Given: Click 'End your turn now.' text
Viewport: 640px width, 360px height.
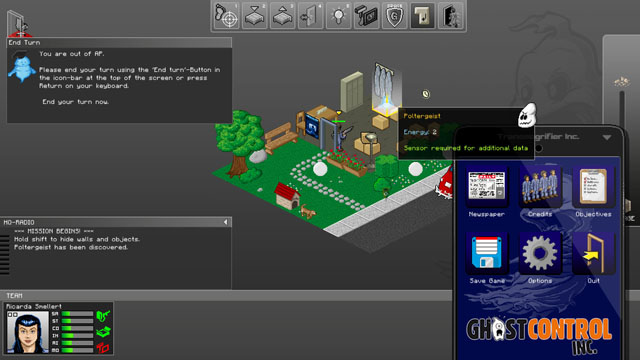Looking at the screenshot, I should click(76, 102).
